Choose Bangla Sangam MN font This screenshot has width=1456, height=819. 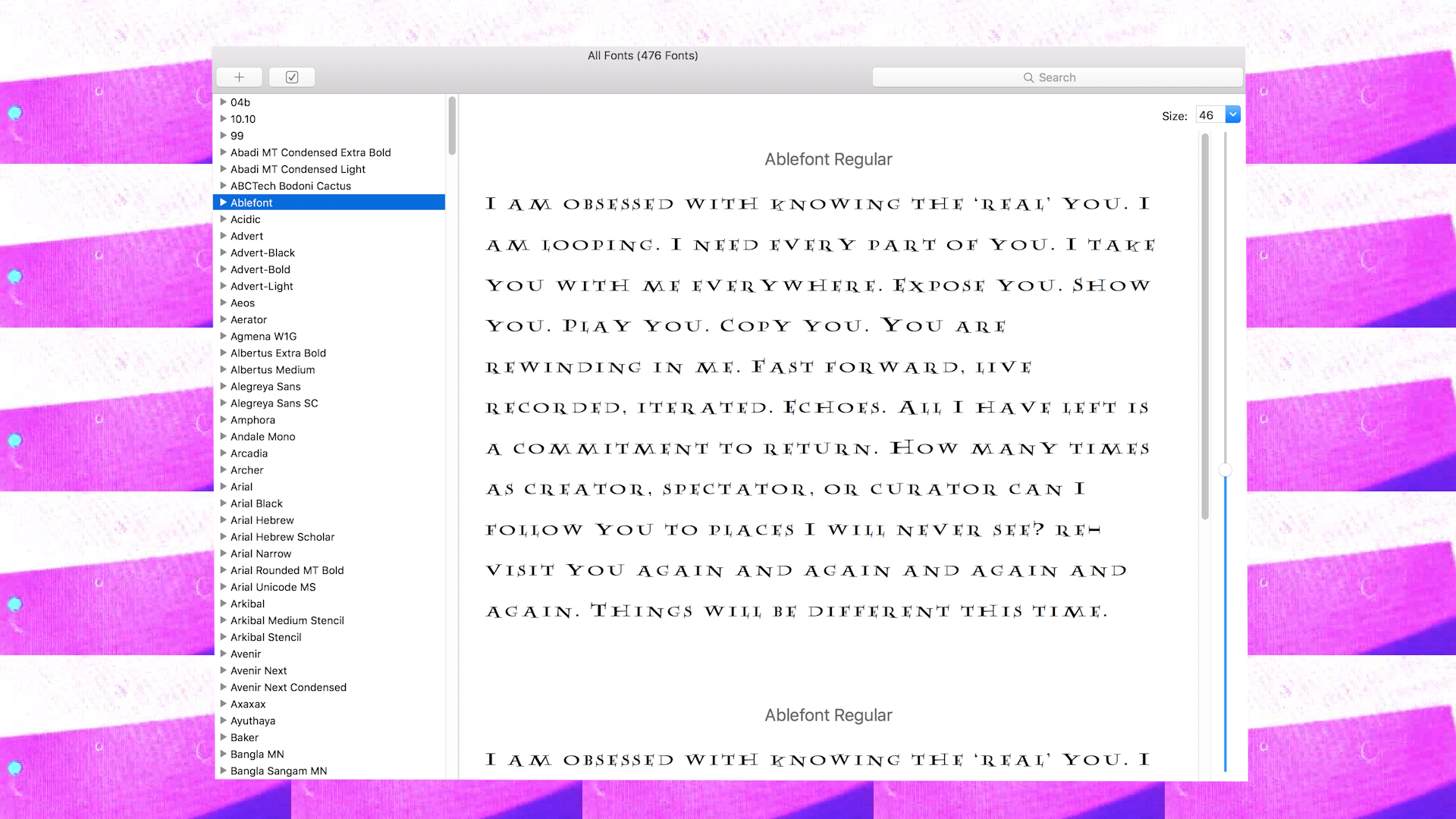click(278, 771)
